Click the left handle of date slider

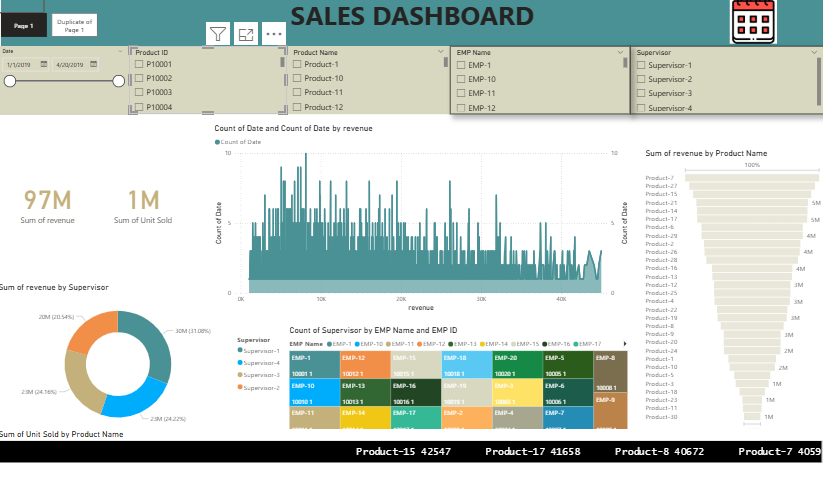pyautogui.click(x=10, y=82)
